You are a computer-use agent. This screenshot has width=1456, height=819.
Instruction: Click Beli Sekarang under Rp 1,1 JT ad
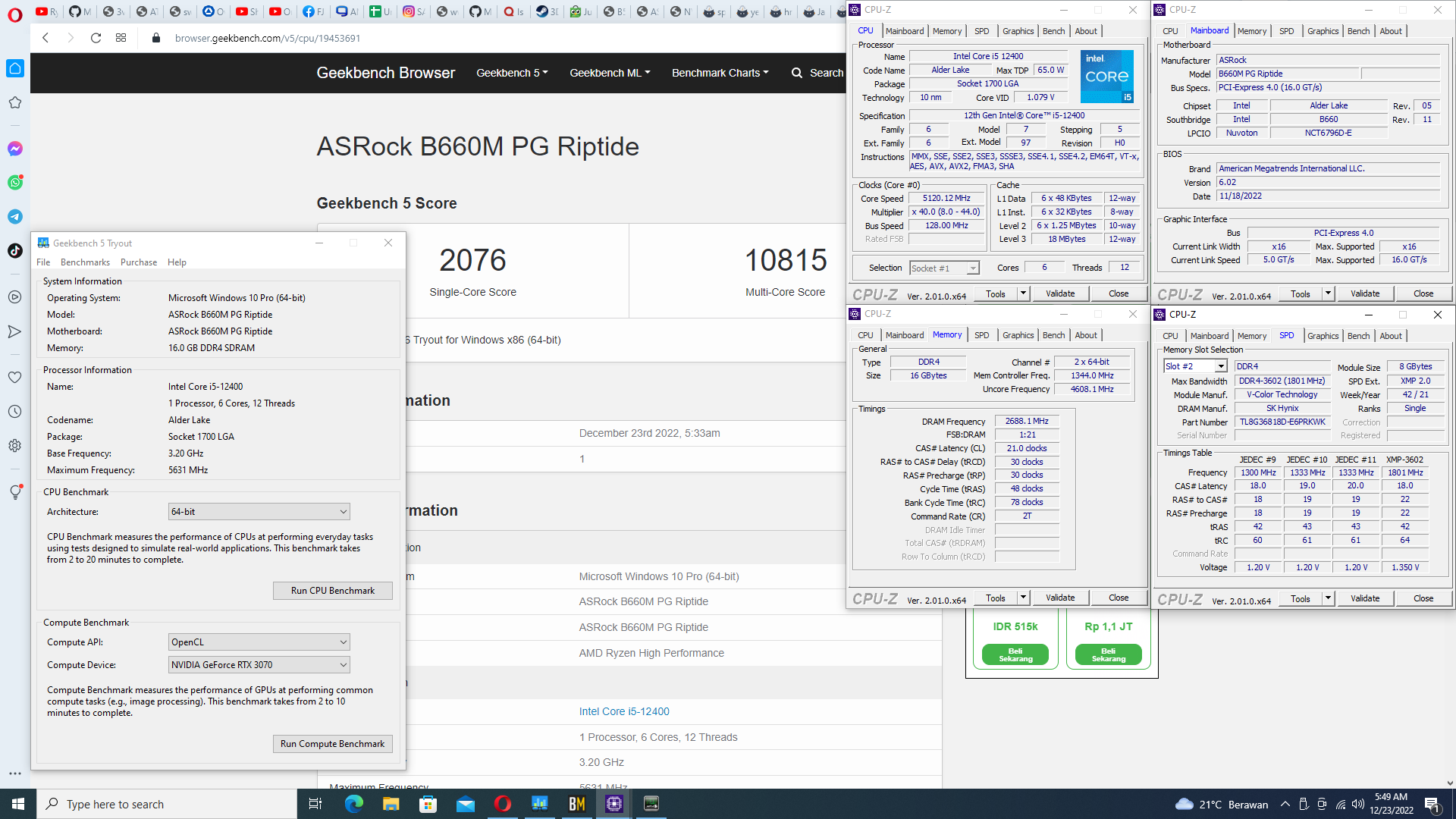(x=1108, y=654)
